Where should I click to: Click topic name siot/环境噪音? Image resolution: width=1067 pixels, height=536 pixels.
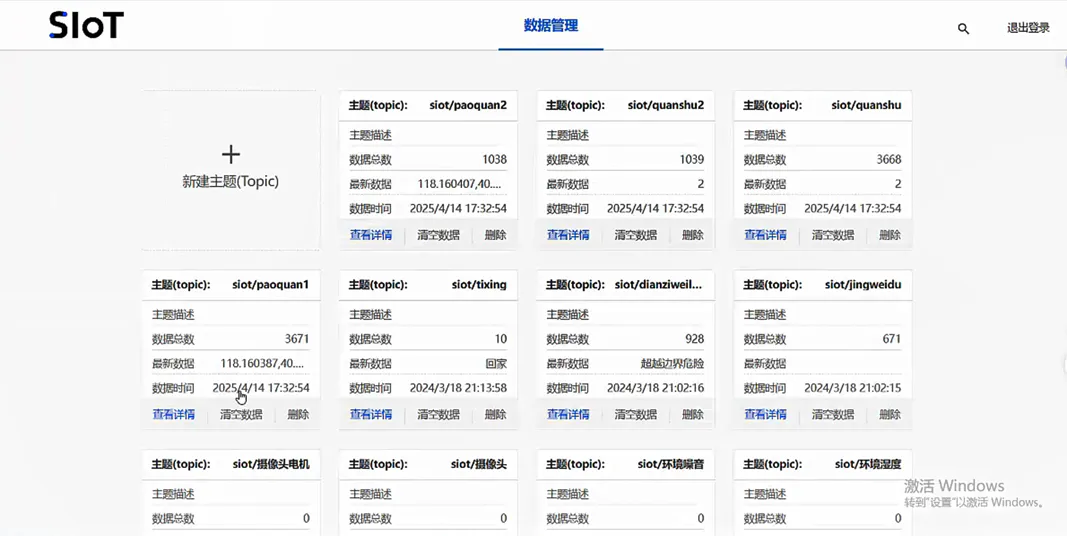(x=671, y=465)
